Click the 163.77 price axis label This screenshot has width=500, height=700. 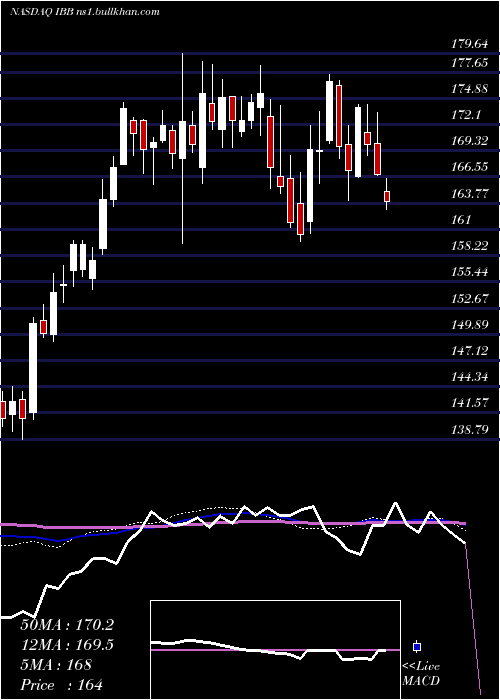click(470, 194)
